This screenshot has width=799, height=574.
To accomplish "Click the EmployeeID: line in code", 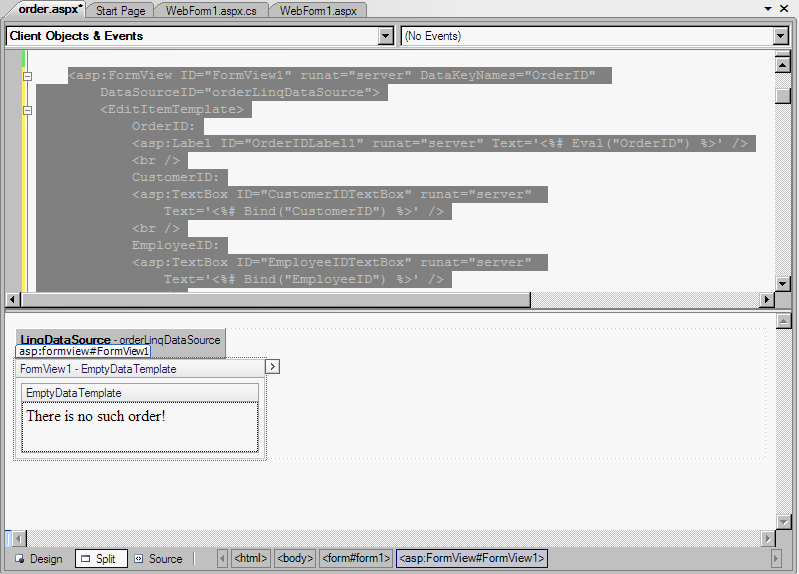I will [175, 245].
